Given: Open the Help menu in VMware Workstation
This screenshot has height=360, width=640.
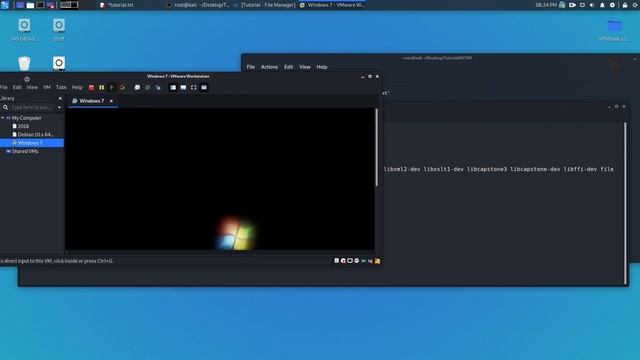Looking at the screenshot, I should point(77,87).
